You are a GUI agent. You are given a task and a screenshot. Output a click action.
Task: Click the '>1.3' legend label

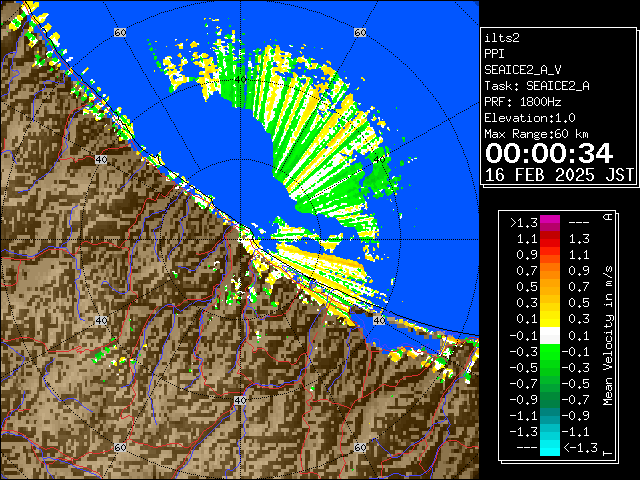(524, 223)
